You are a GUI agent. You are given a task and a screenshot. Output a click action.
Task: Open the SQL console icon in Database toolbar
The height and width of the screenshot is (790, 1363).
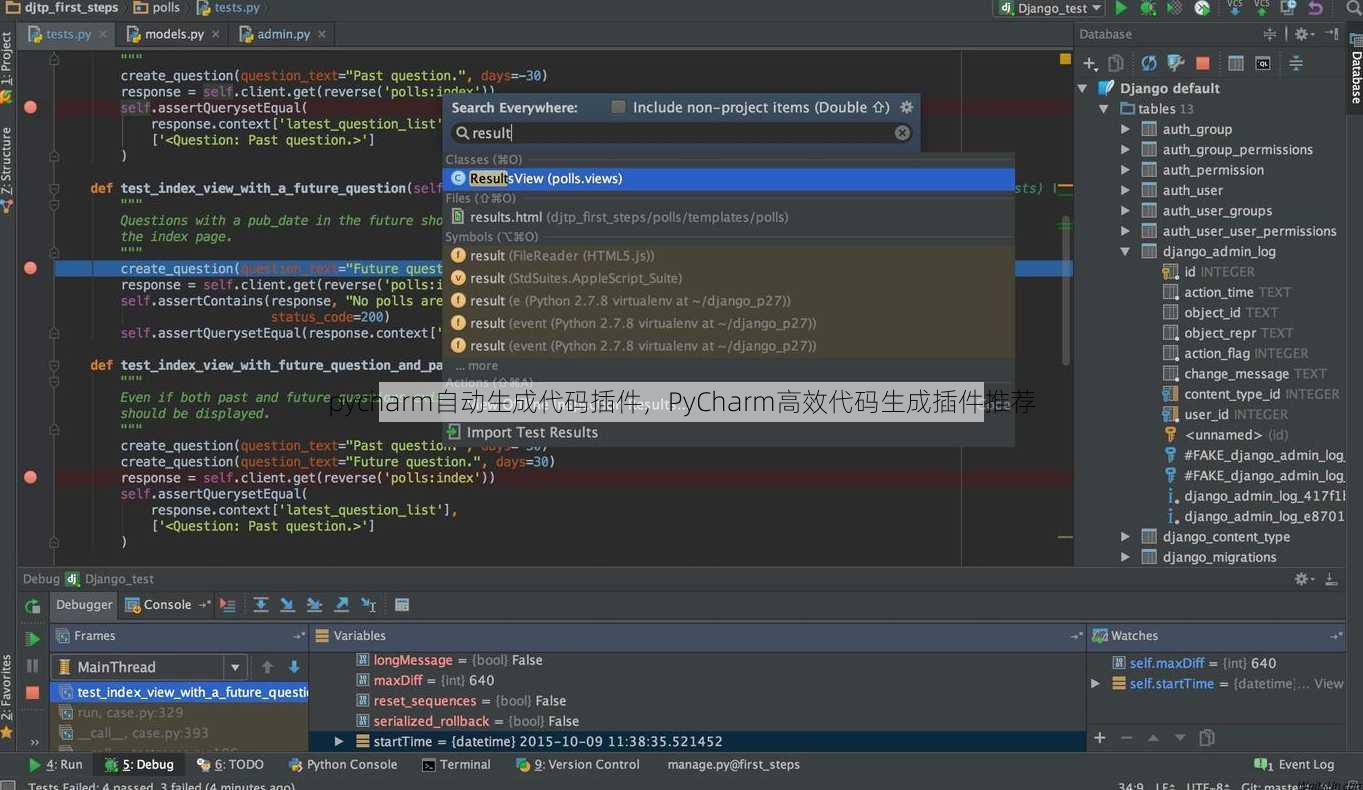[1263, 63]
